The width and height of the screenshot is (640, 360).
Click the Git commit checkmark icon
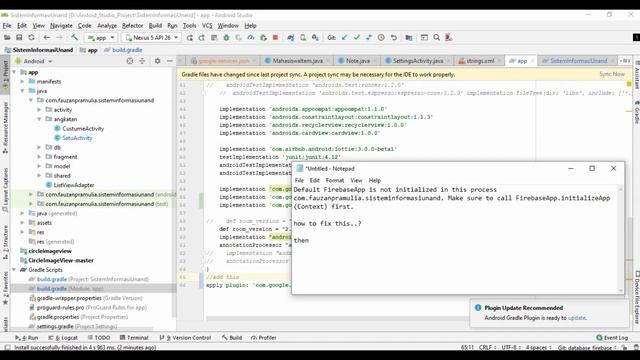click(x=357, y=38)
